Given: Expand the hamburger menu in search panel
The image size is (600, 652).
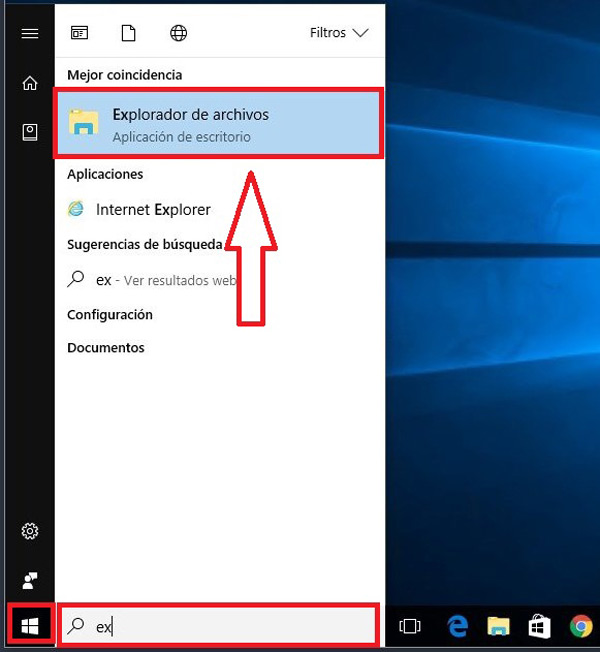Looking at the screenshot, I should pyautogui.click(x=29, y=33).
